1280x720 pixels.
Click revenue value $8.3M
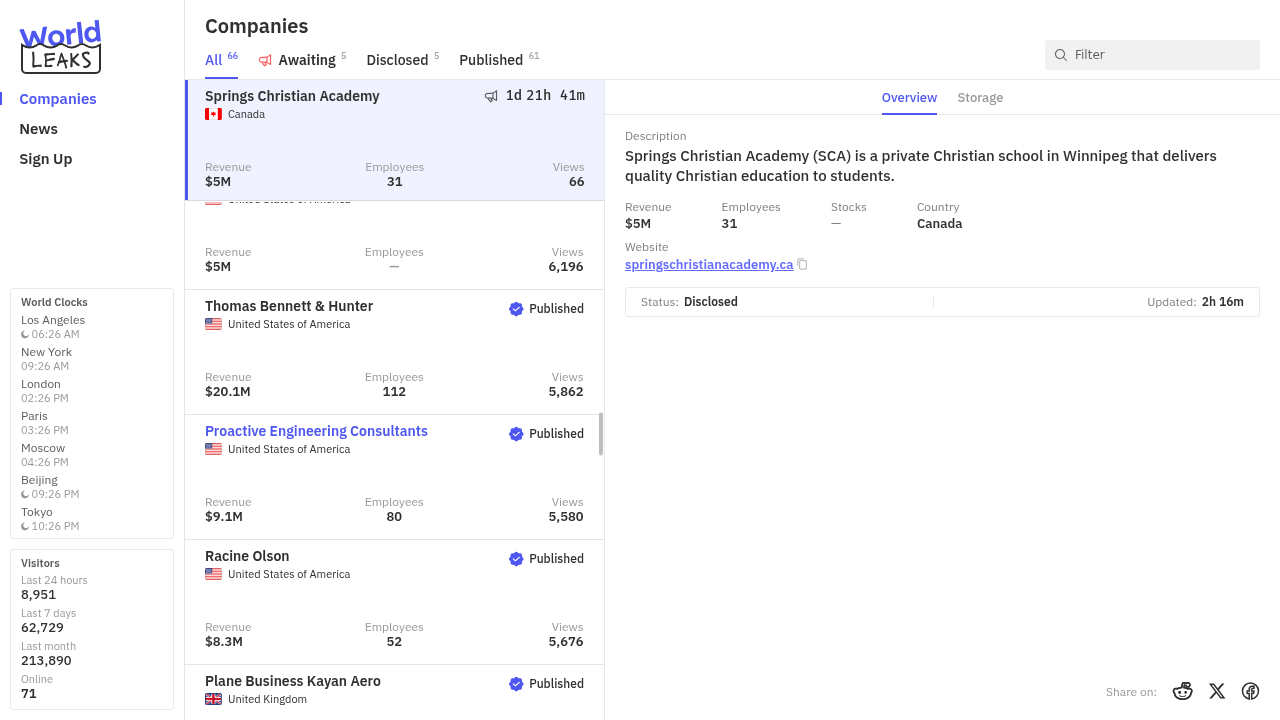click(224, 642)
